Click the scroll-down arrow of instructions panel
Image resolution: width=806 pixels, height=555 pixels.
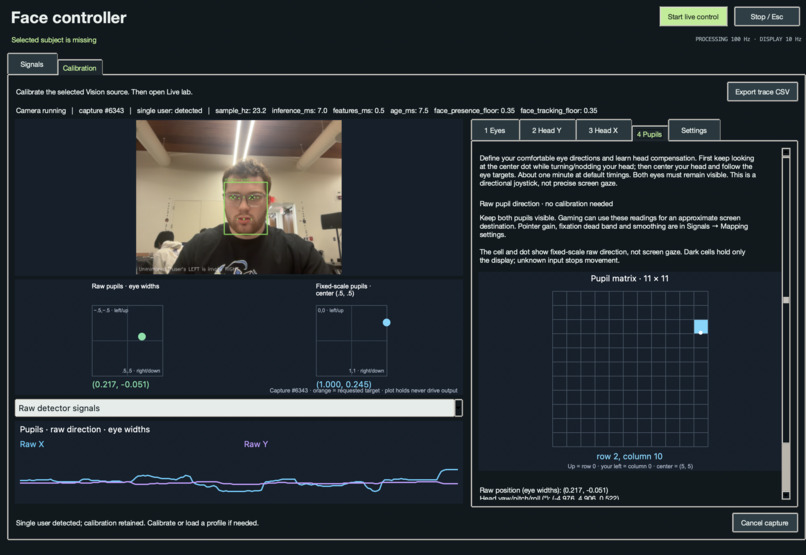pos(785,495)
